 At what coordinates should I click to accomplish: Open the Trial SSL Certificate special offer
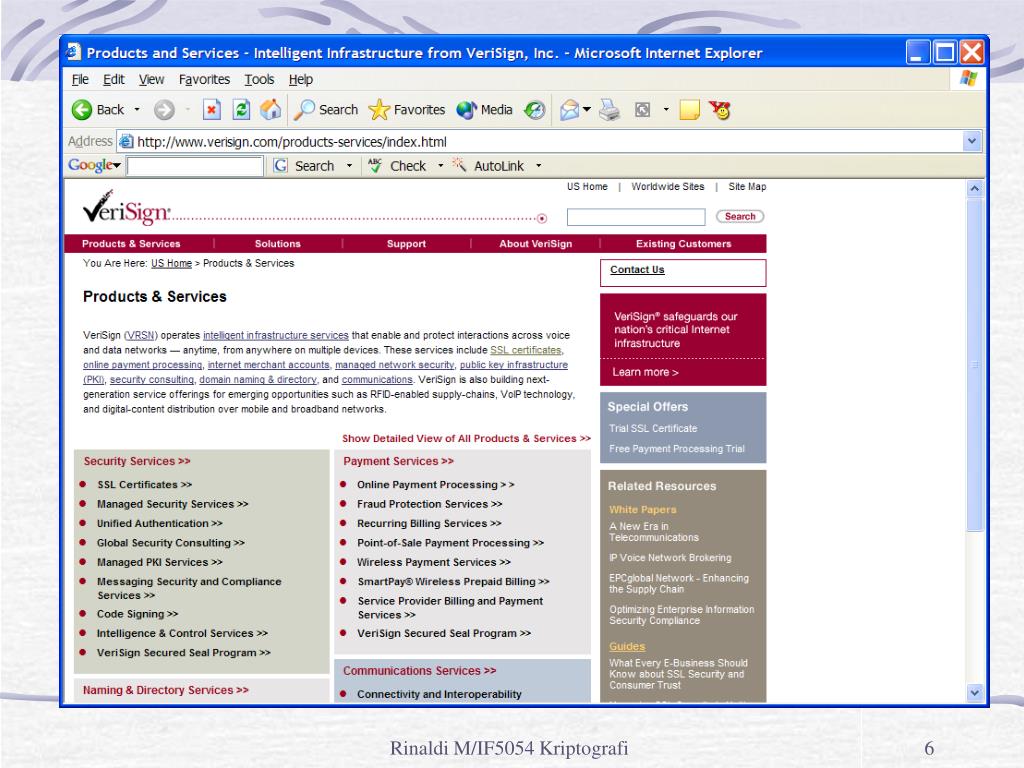pyautogui.click(x=653, y=428)
